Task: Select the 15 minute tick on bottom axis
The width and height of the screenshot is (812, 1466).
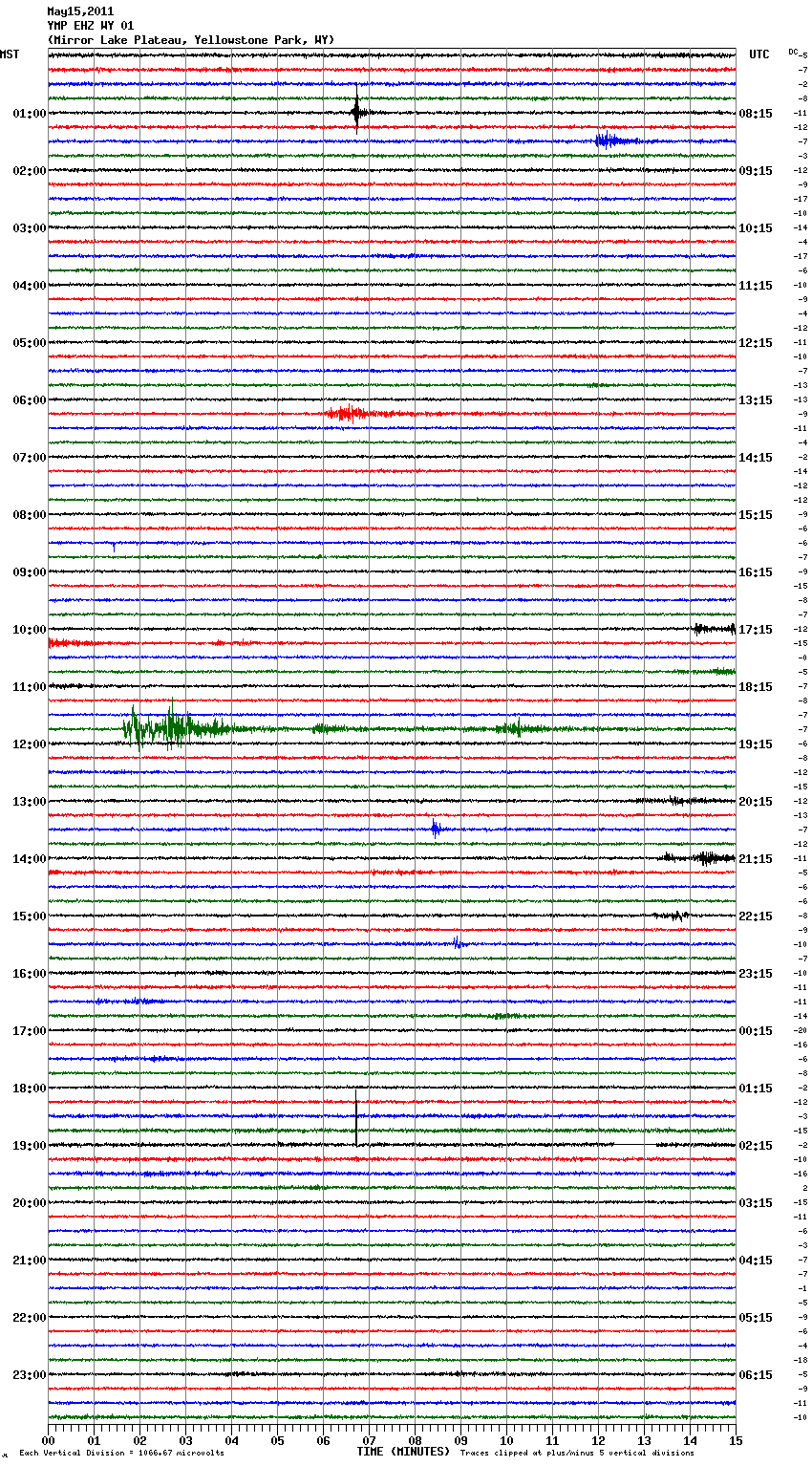Action: pos(735,1440)
